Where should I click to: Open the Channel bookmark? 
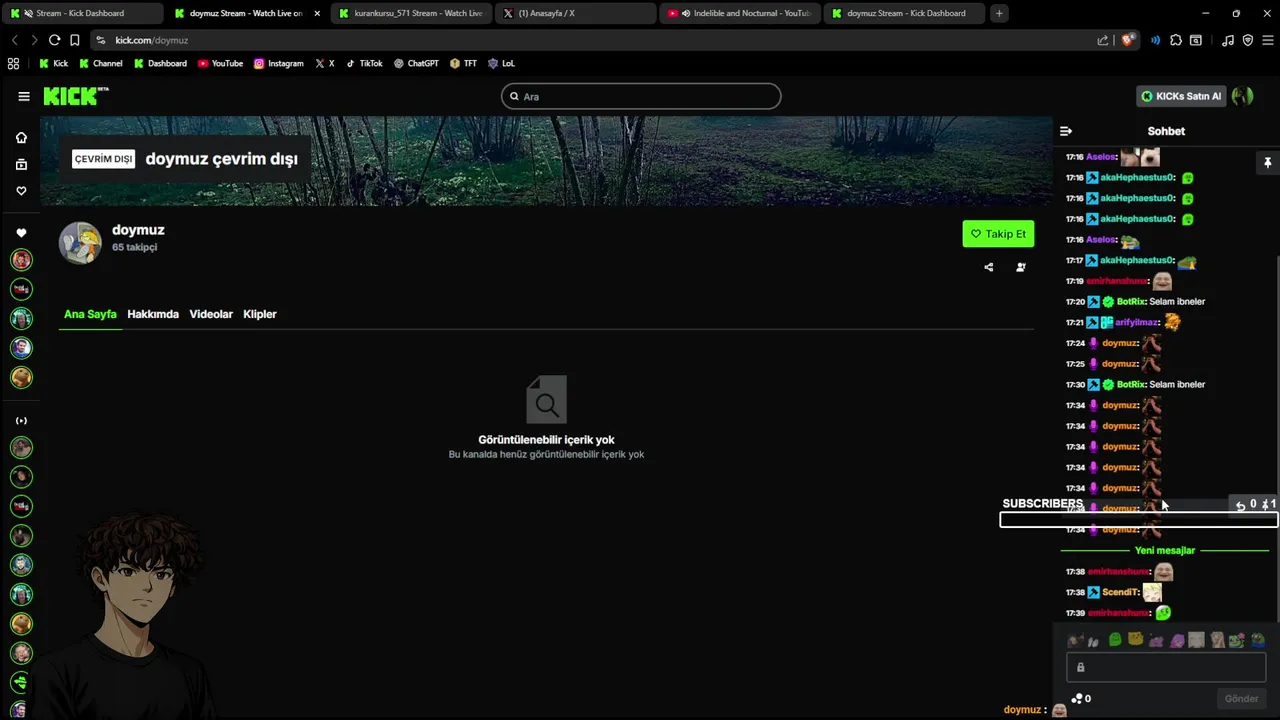100,63
